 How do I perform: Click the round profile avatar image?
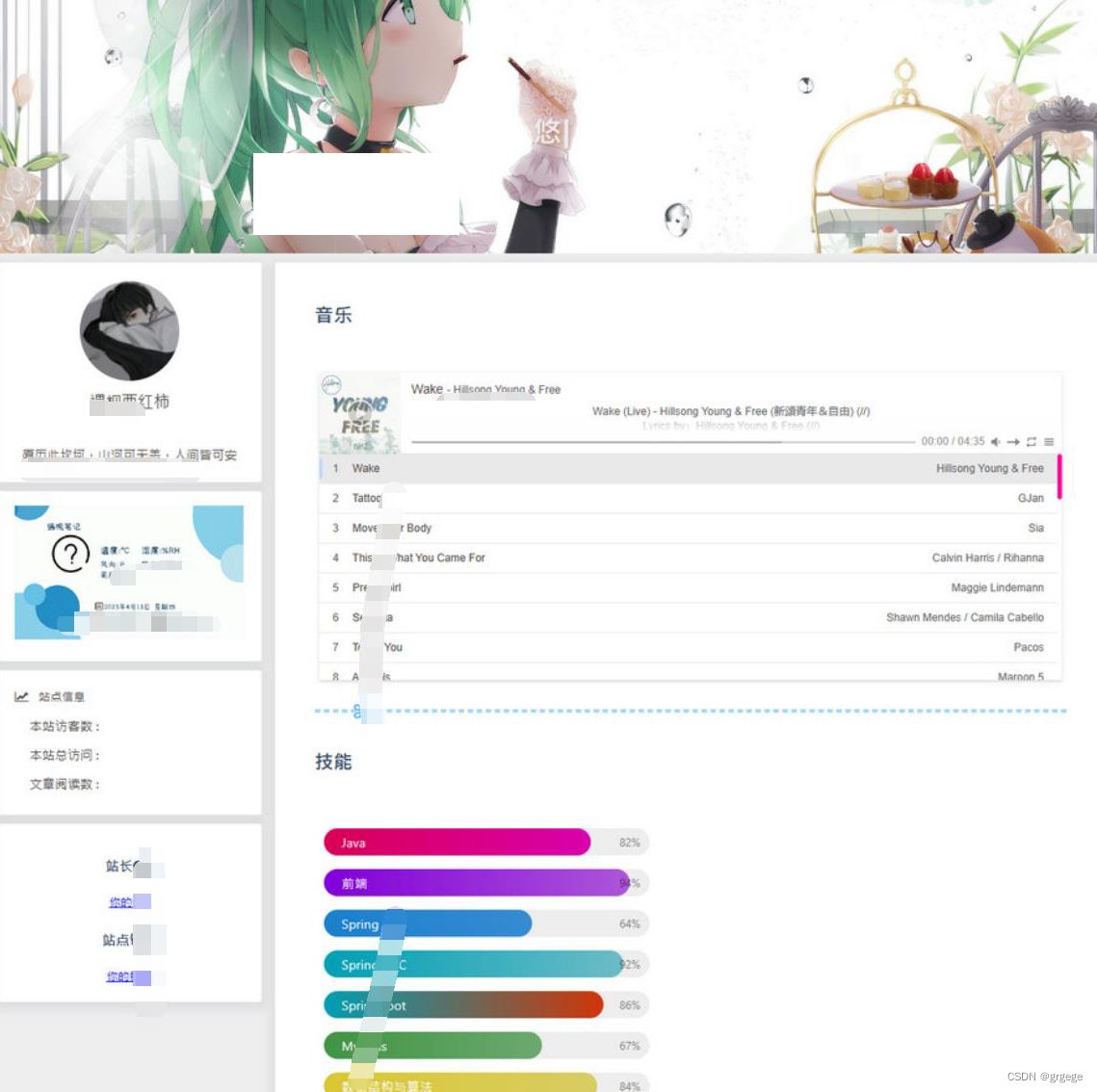tap(129, 331)
